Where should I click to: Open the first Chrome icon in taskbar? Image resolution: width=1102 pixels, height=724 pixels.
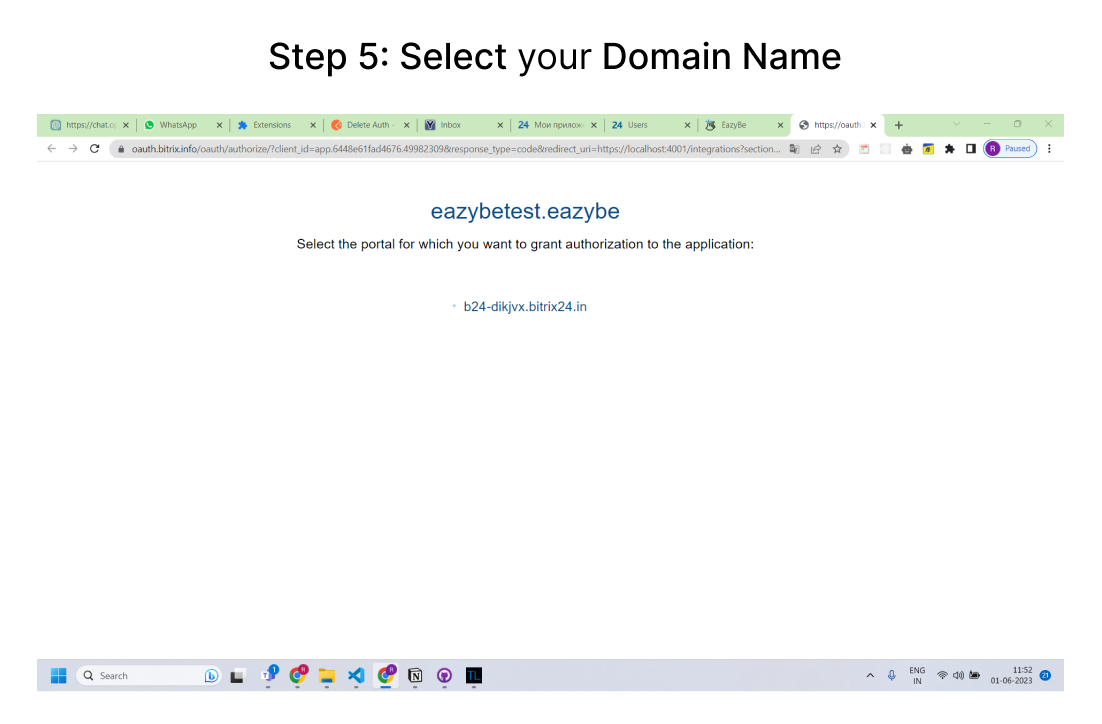(x=298, y=675)
